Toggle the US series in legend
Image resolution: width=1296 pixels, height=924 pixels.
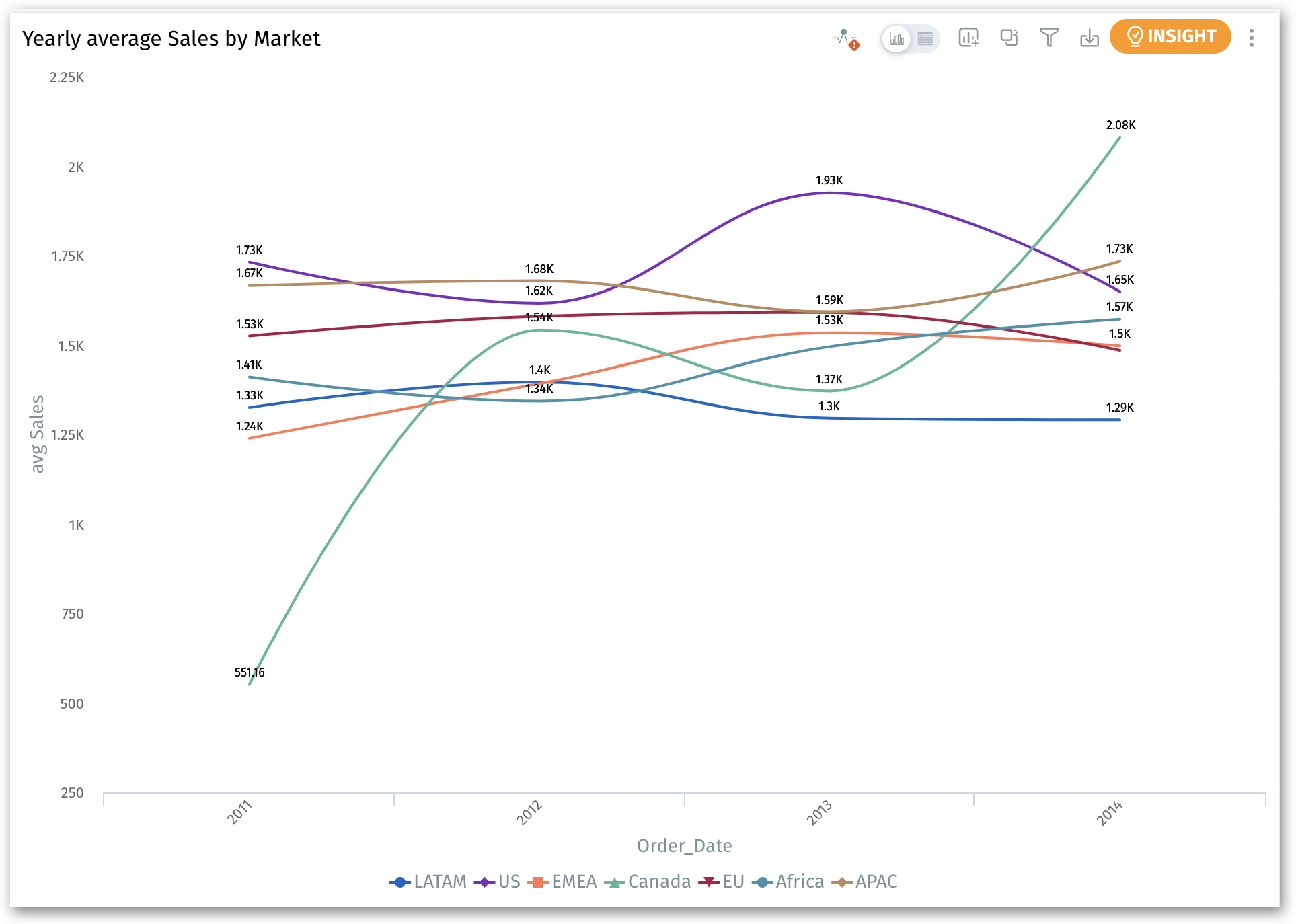498,882
